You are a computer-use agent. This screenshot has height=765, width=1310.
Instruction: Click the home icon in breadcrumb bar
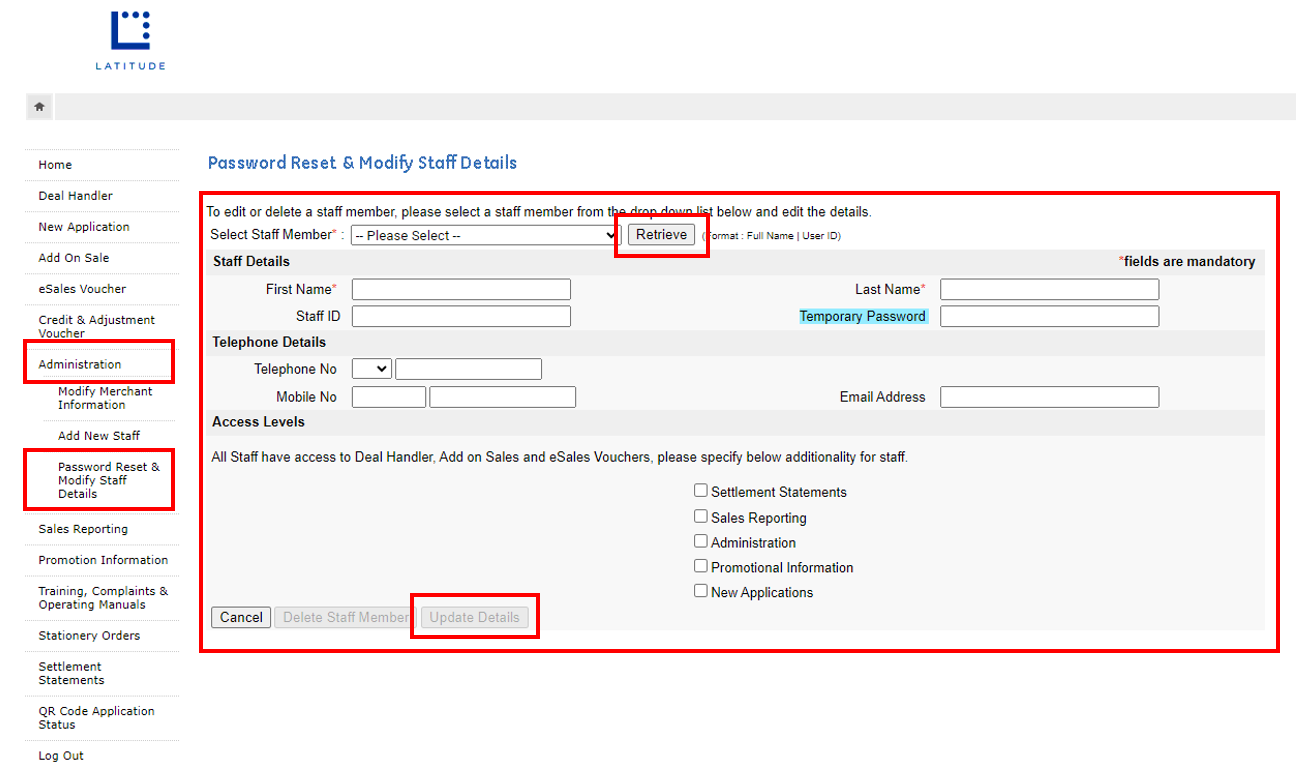point(39,107)
